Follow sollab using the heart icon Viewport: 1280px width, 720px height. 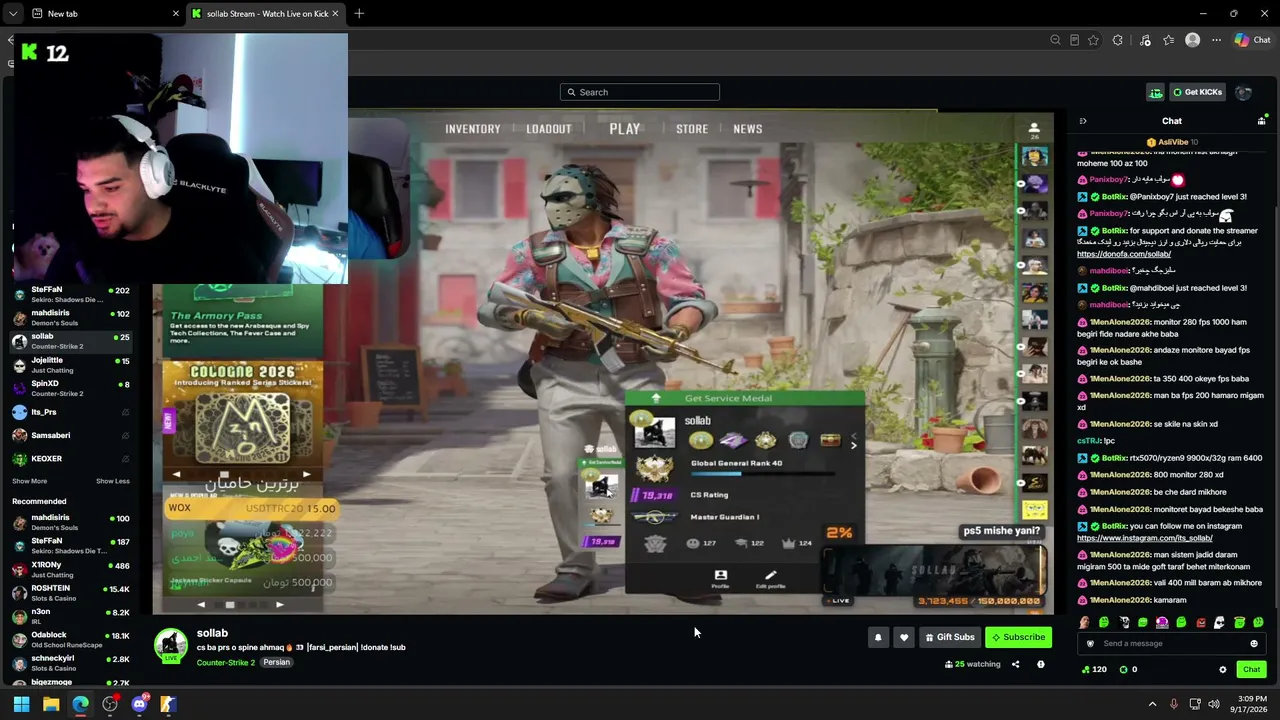coord(904,637)
